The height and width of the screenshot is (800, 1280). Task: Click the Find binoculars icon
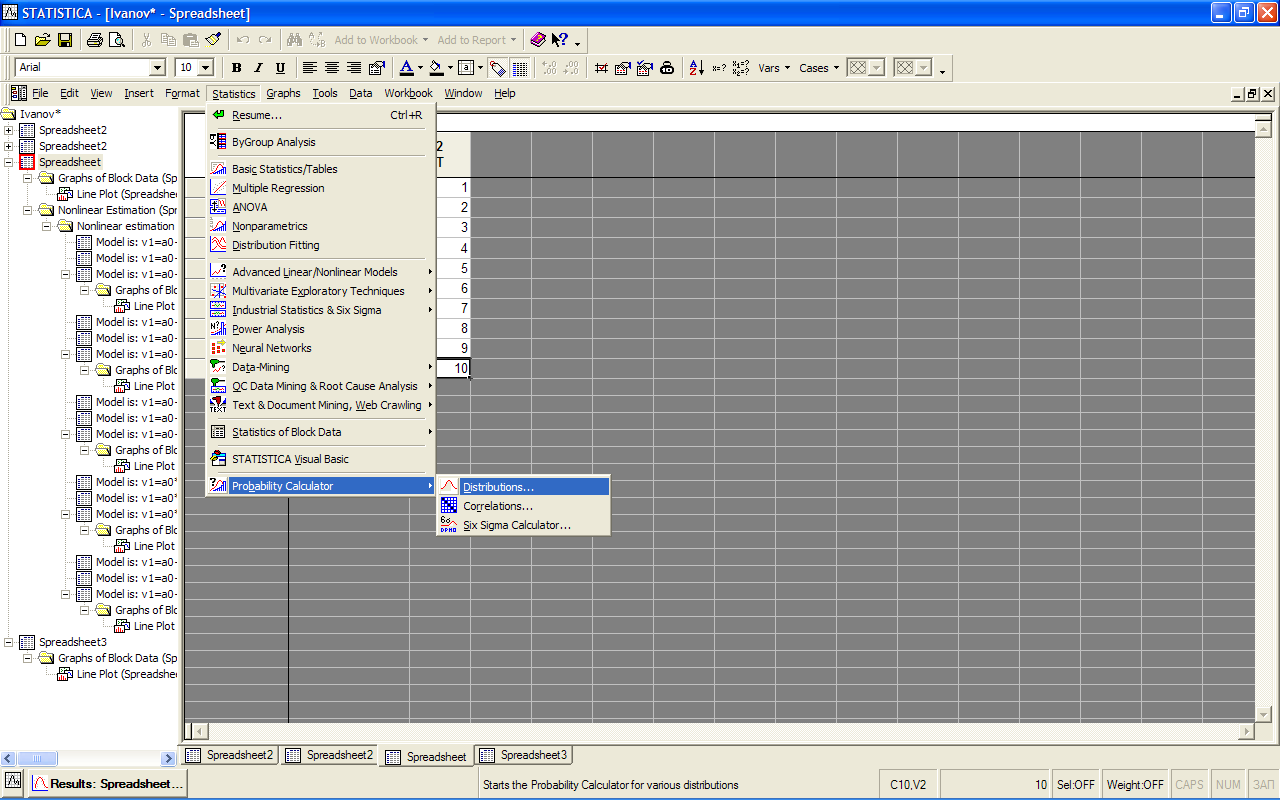[x=294, y=40]
